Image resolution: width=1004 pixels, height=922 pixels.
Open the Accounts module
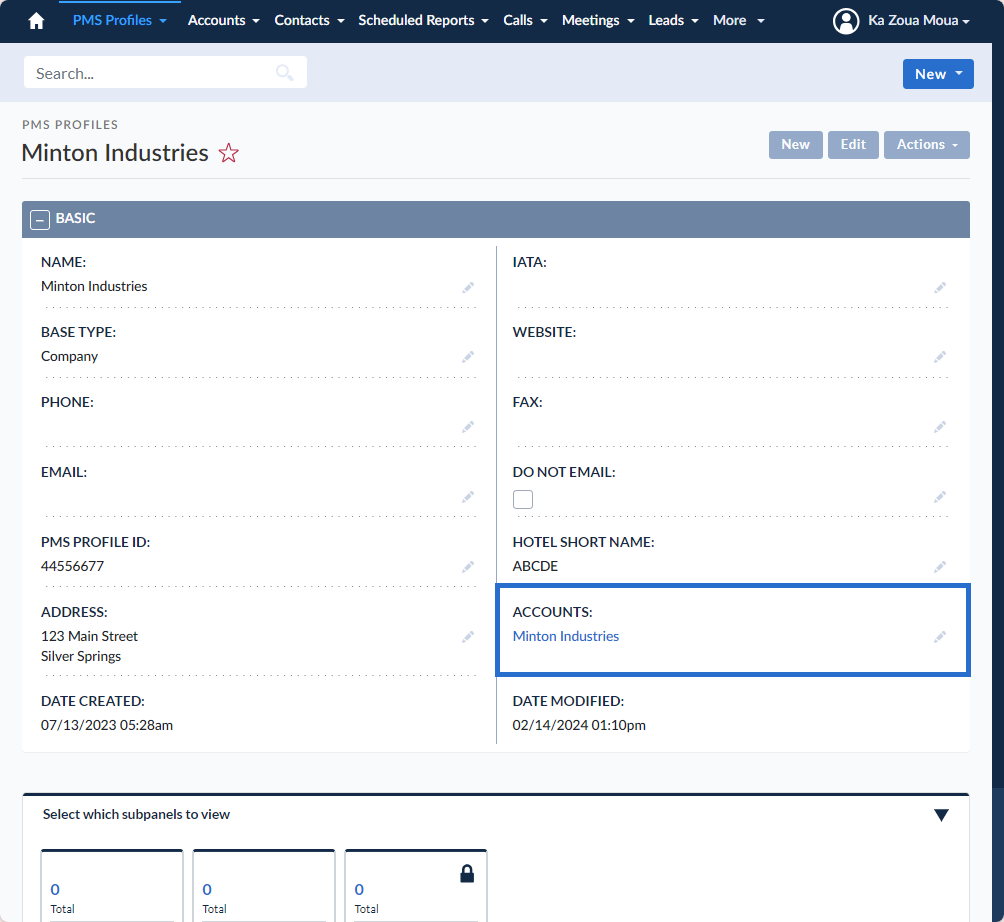click(x=216, y=20)
